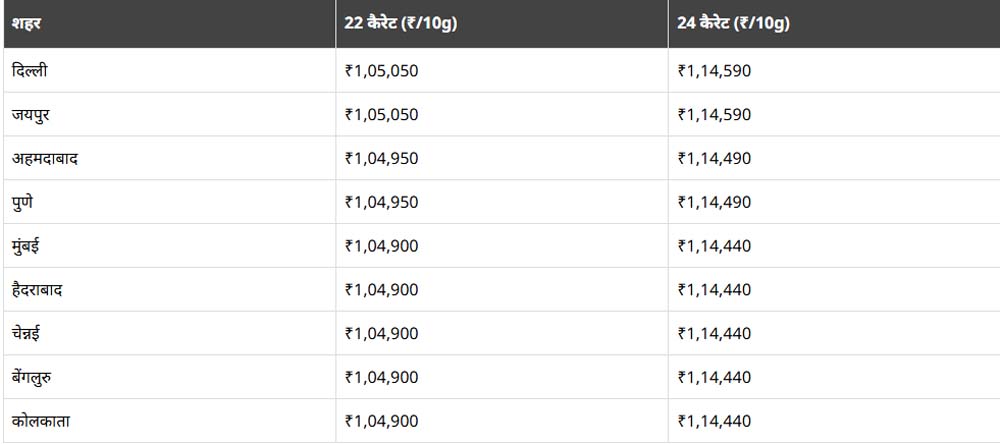
Task: Click दिल्ली 24 carat price ₹1,14,590
Action: click(714, 71)
